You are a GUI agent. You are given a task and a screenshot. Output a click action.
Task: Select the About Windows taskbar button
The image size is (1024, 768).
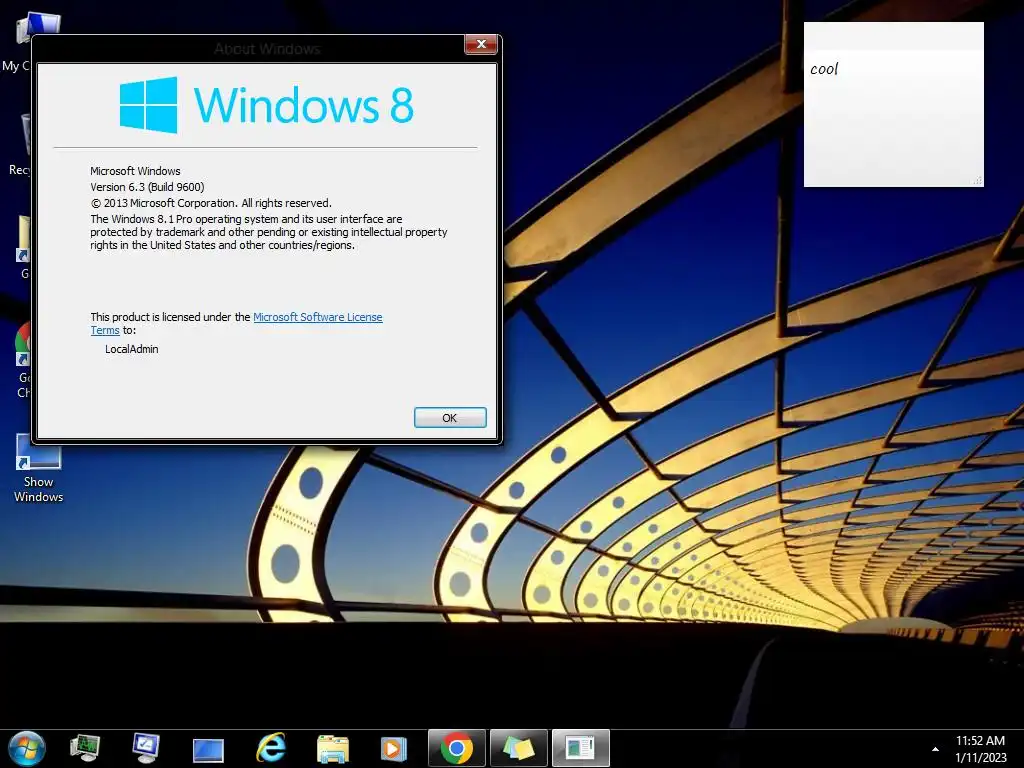[581, 748]
